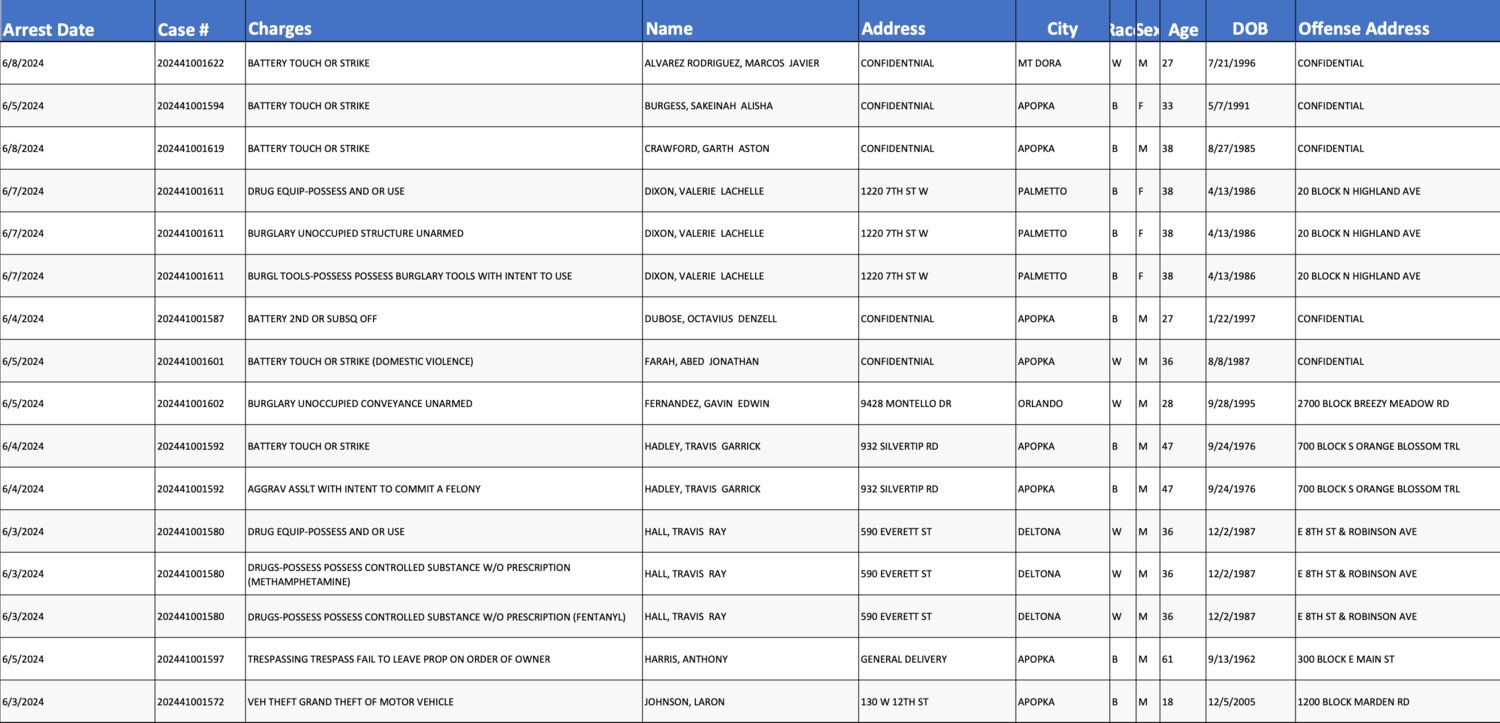Viewport: 1500px width, 723px height.
Task: Click age value 28
Action: (x=1167, y=404)
